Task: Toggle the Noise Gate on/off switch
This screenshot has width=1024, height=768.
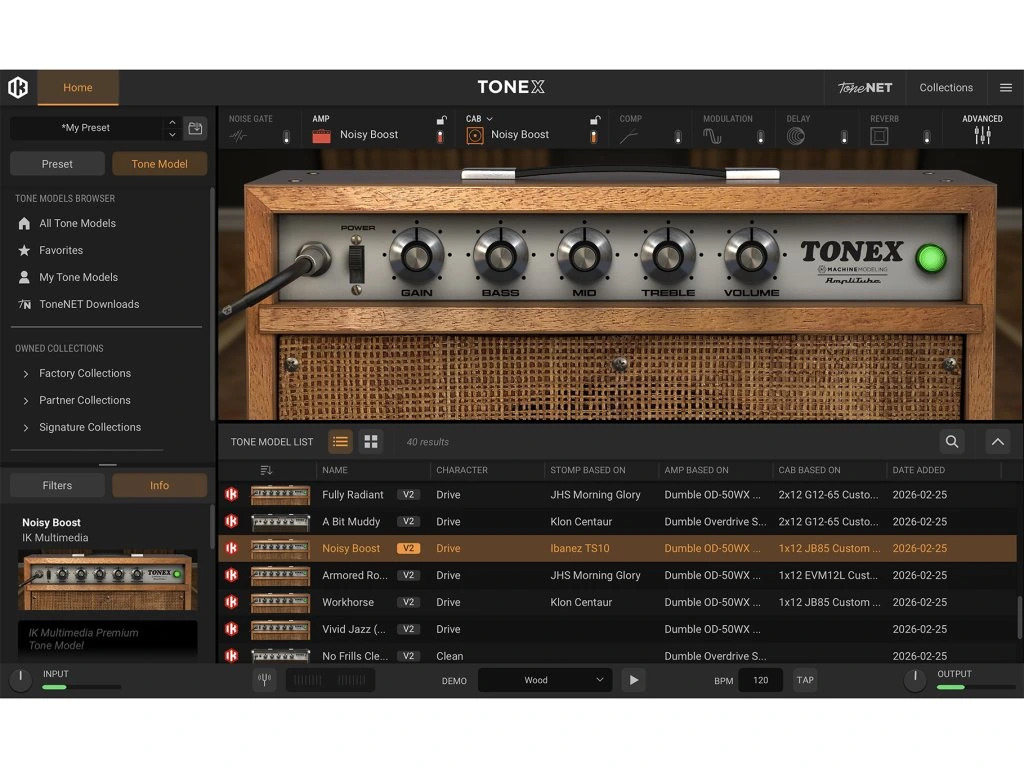Action: (286, 136)
